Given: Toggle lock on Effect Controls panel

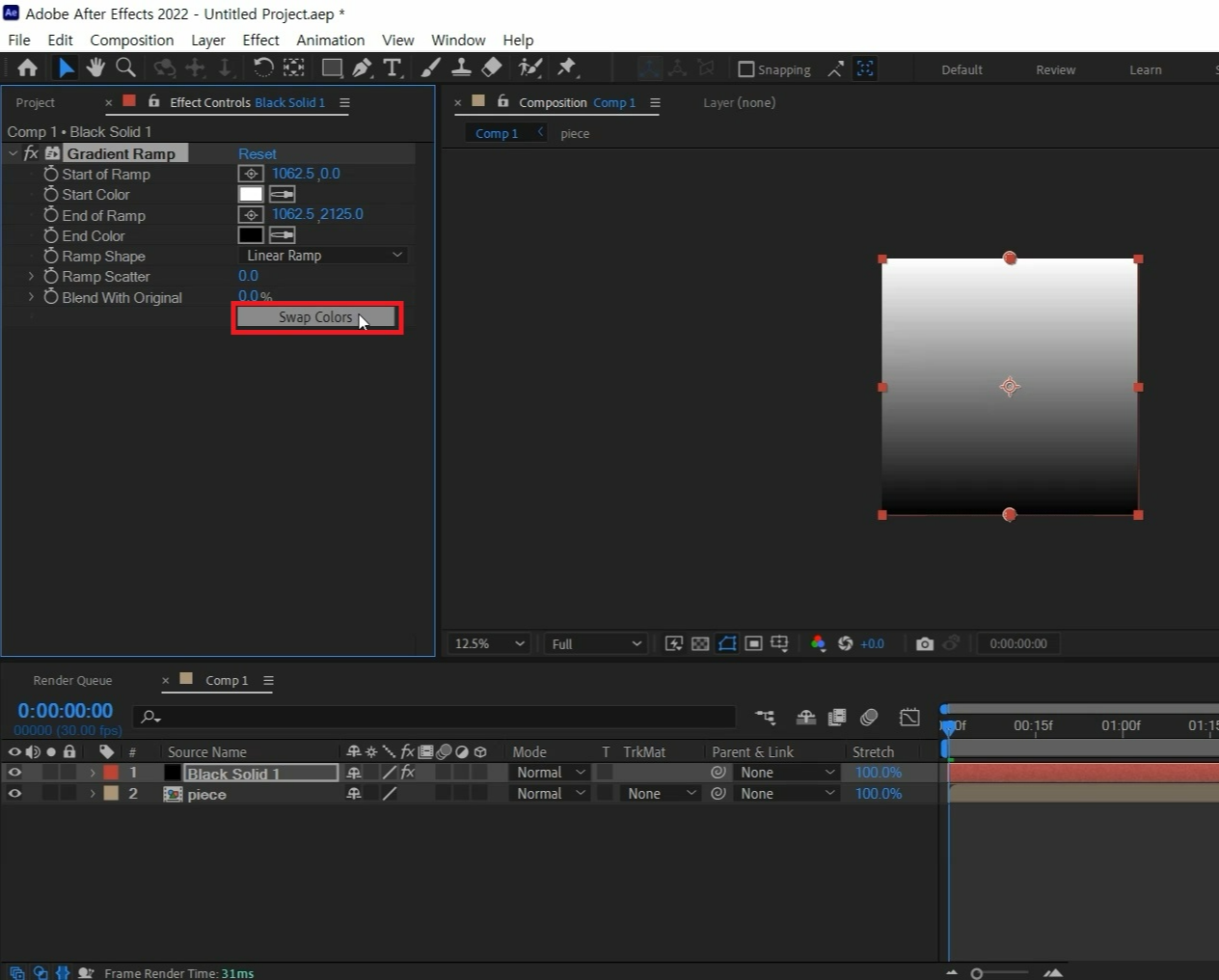Looking at the screenshot, I should click(153, 101).
